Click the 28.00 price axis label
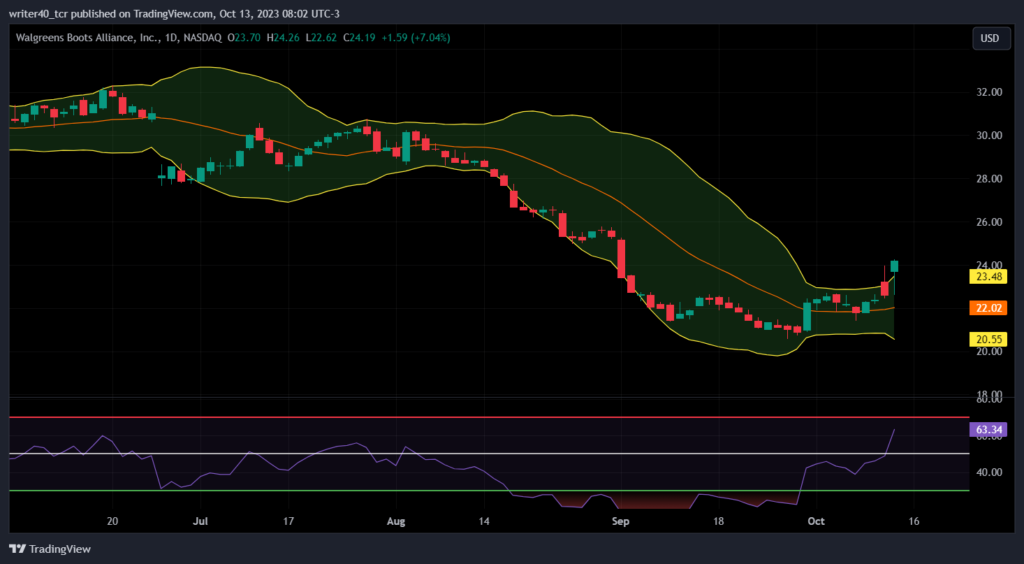 coord(989,179)
